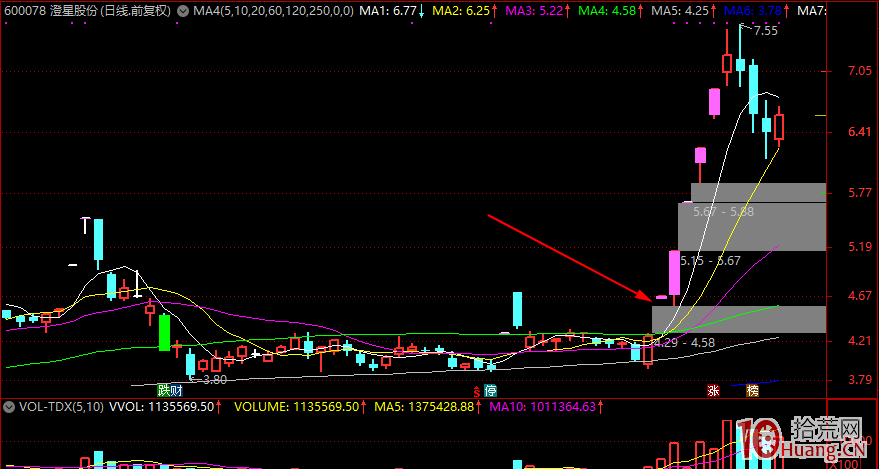Select the 5.67 - 5.88 gap zone label
The image size is (879, 469).
pyautogui.click(x=724, y=212)
